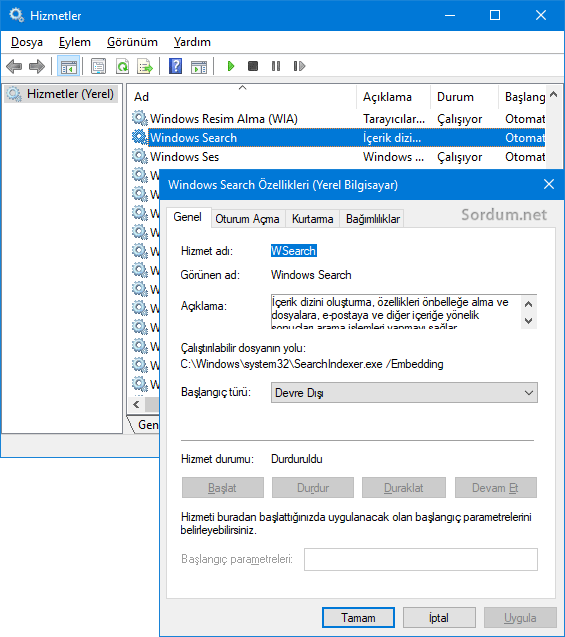
Task: Open the Eylem menu
Action: click(75, 42)
